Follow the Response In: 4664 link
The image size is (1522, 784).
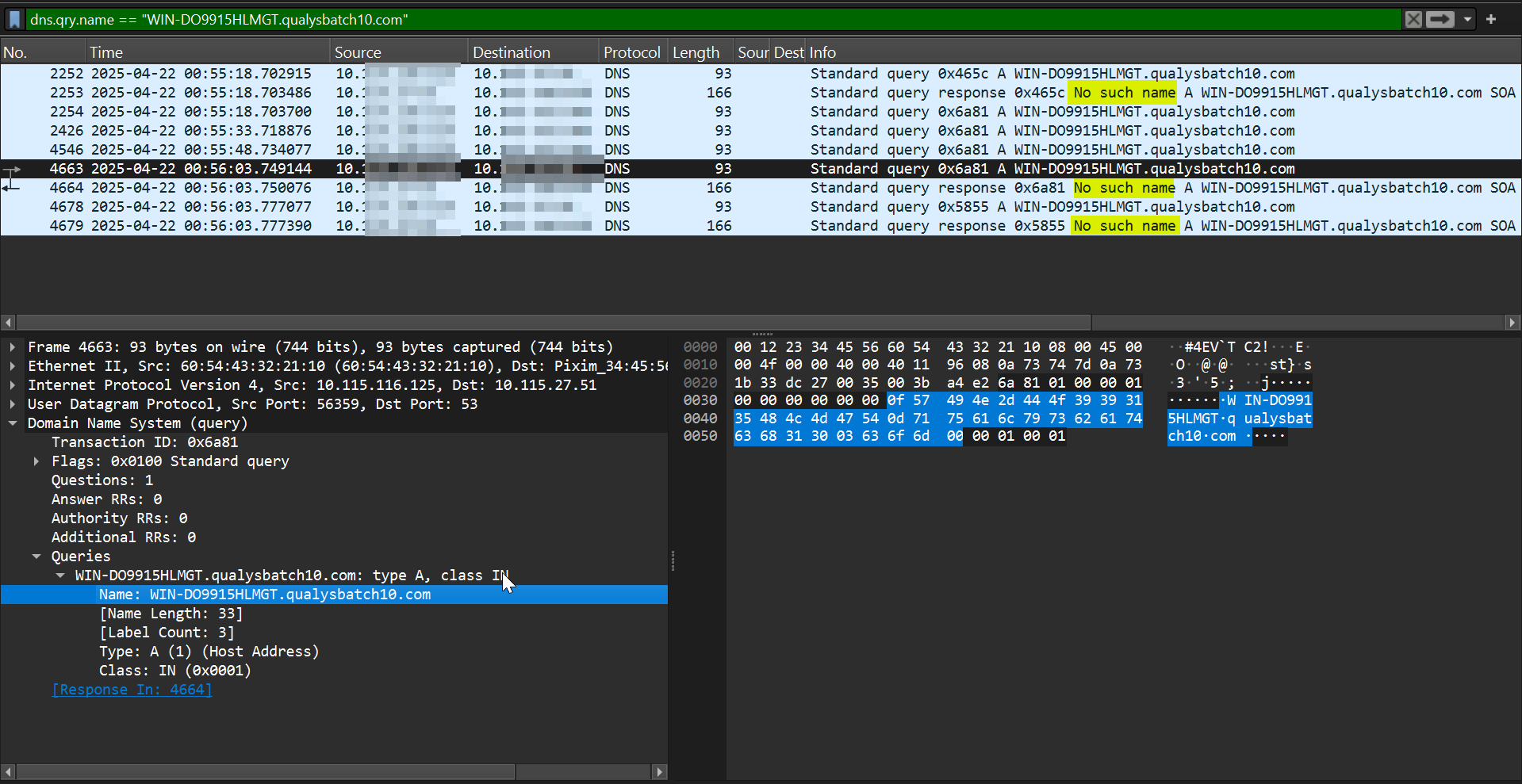pyautogui.click(x=132, y=689)
